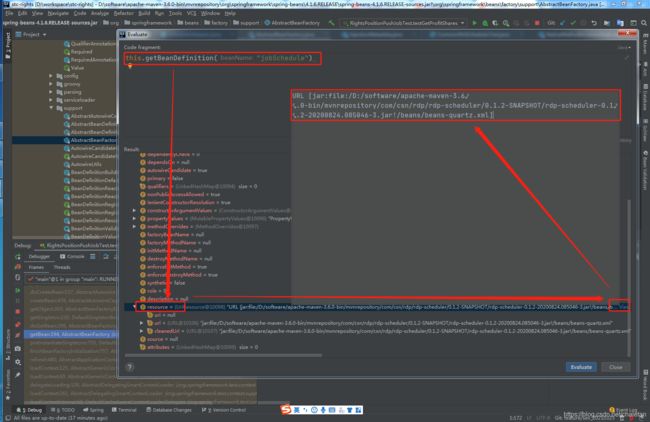Open the Version Control tool window
This screenshot has width=650, height=422.
(x=224, y=410)
